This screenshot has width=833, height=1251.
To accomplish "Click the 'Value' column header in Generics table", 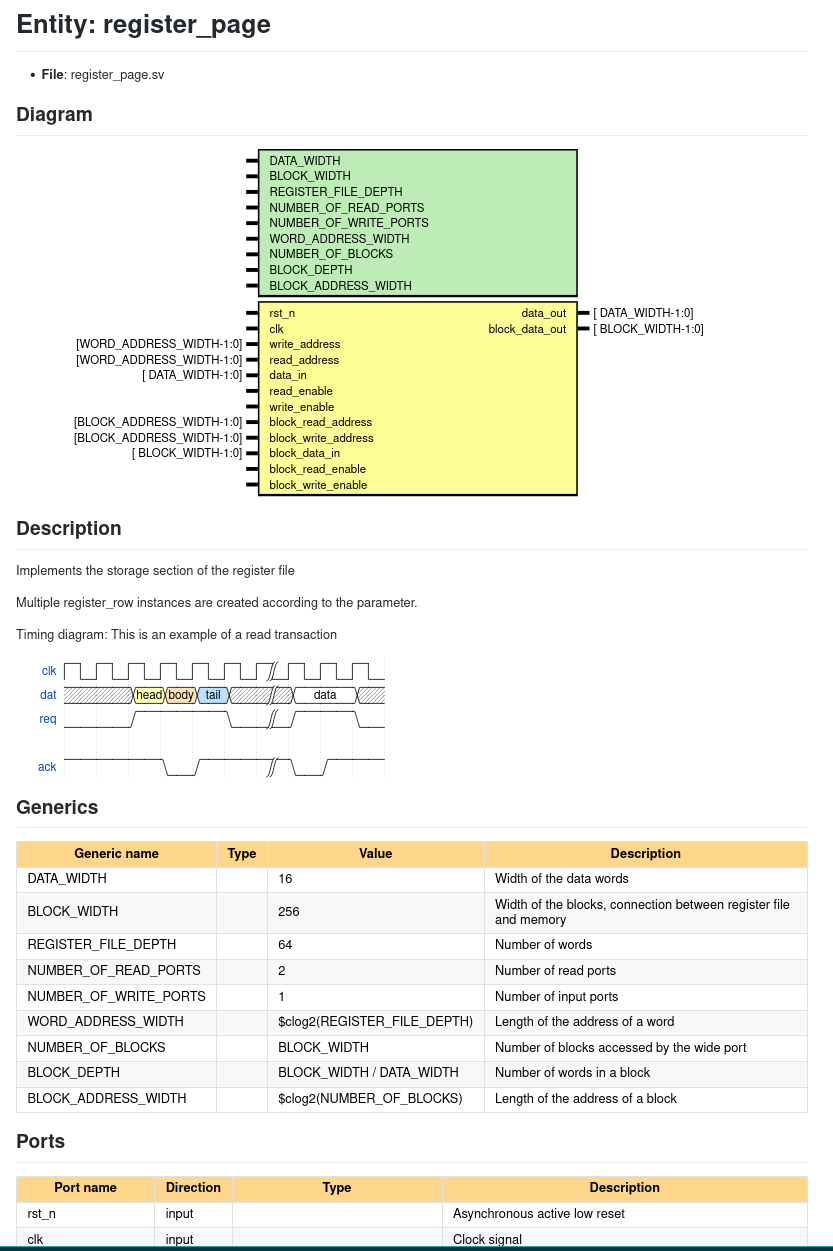I will tap(375, 854).
